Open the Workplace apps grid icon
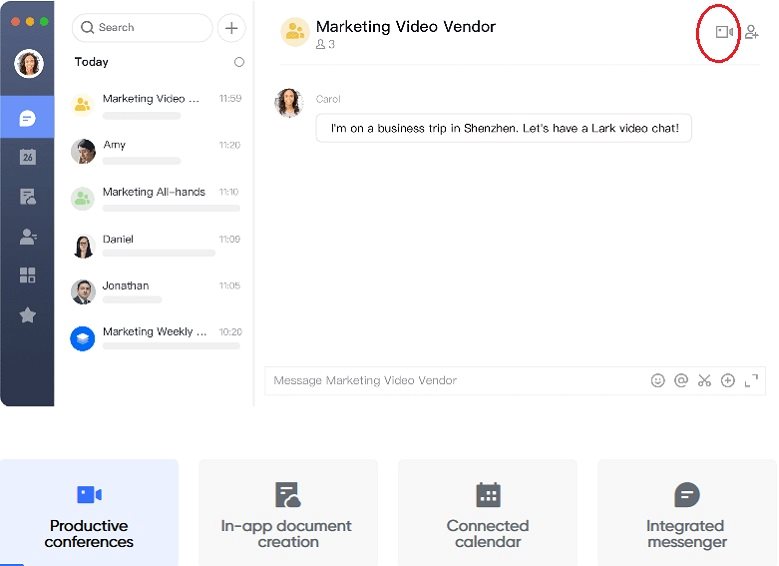 point(28,275)
